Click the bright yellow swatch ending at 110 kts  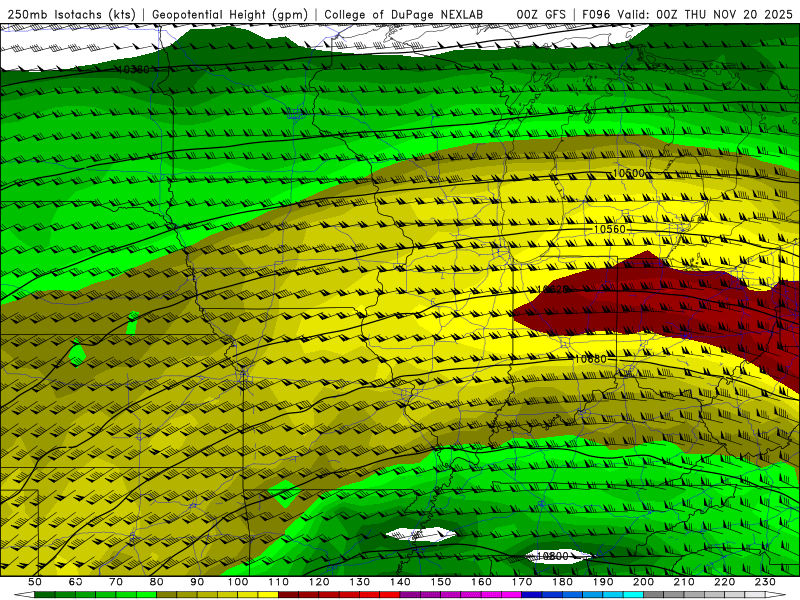(268, 595)
